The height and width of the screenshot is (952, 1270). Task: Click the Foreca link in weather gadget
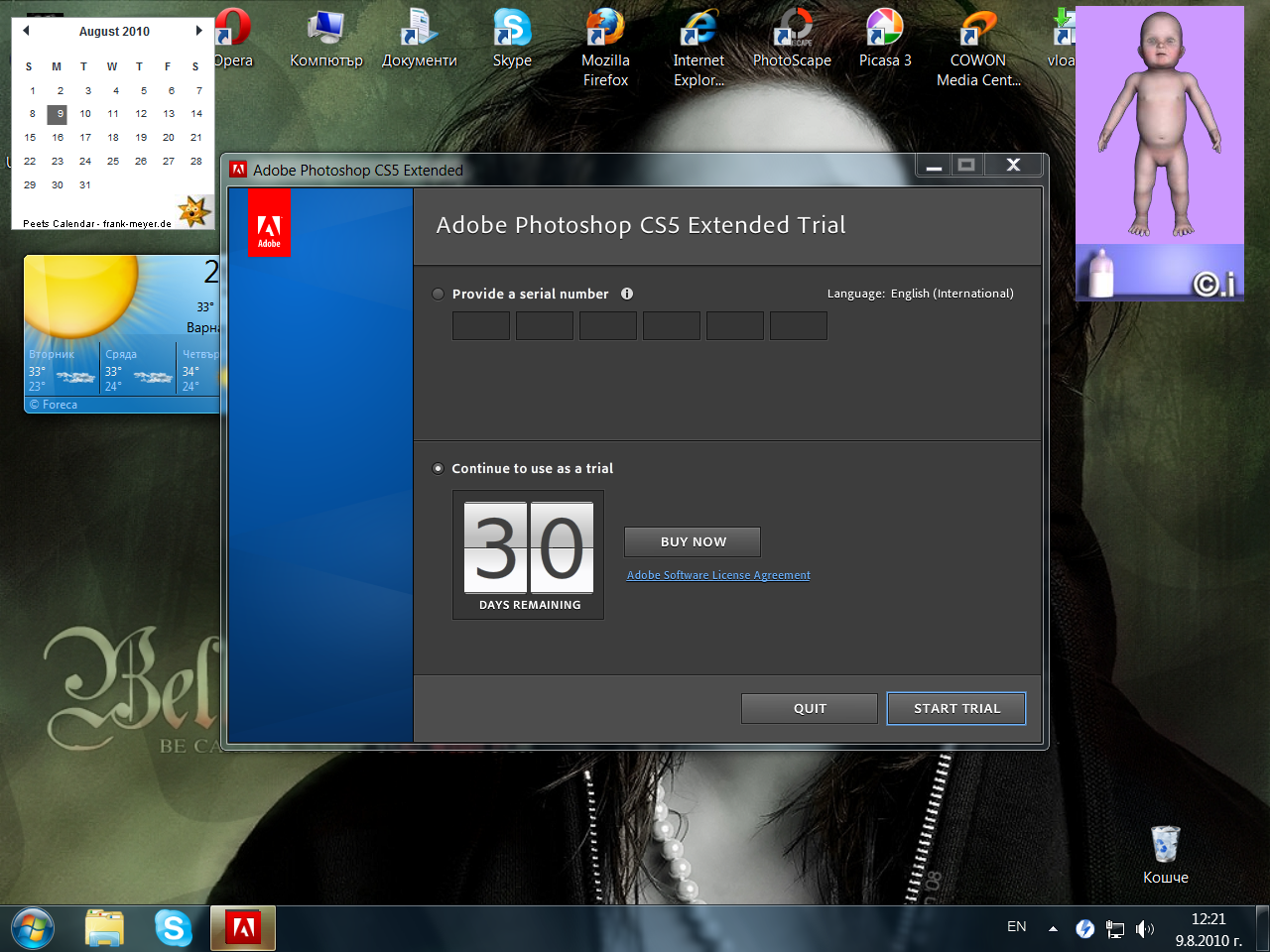click(x=54, y=405)
